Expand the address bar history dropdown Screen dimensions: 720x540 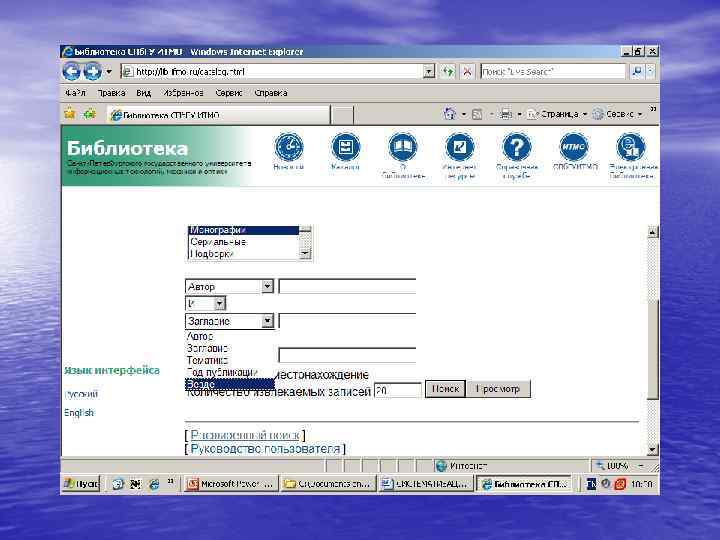[x=429, y=72]
